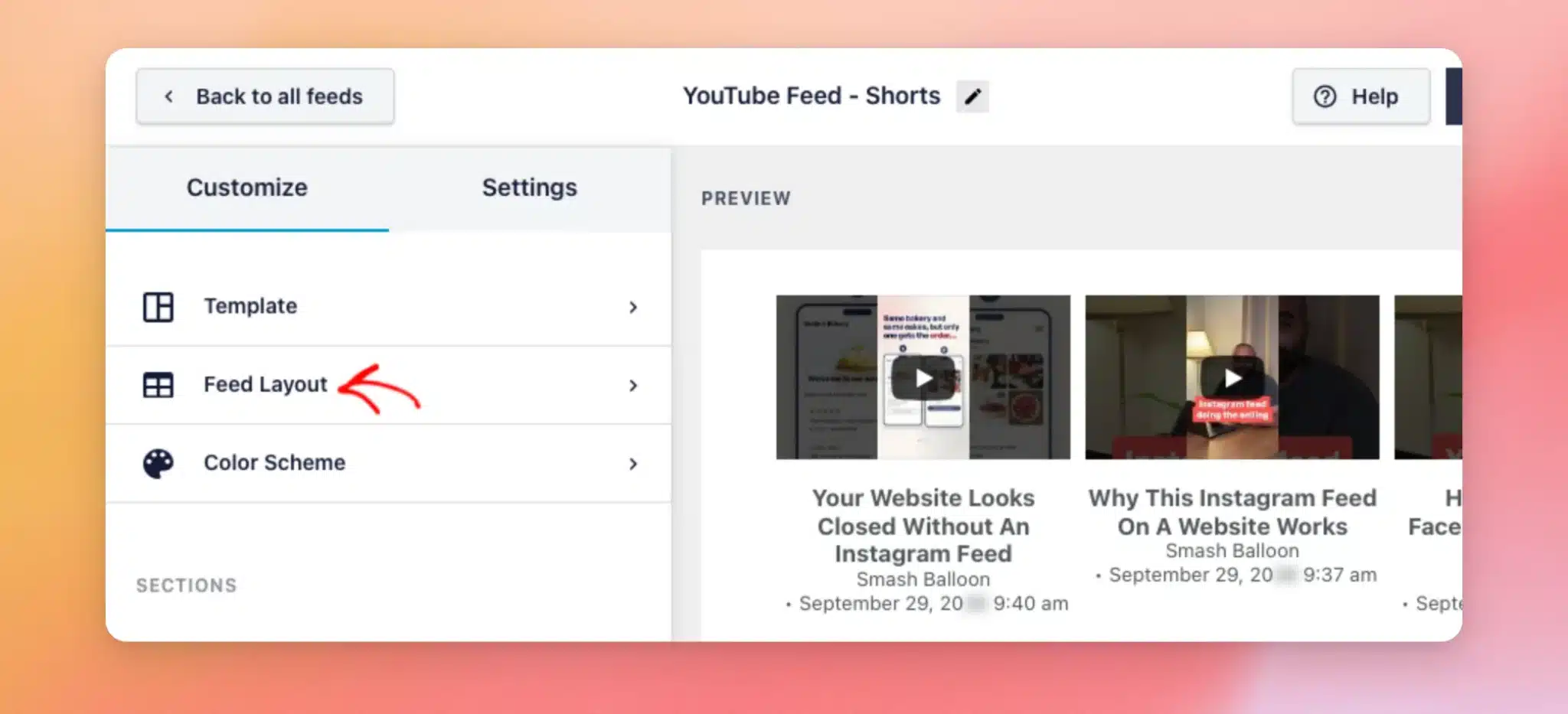1568x714 pixels.
Task: Click 'Why This Instagram Feed On A Website Works' title
Action: click(1232, 512)
